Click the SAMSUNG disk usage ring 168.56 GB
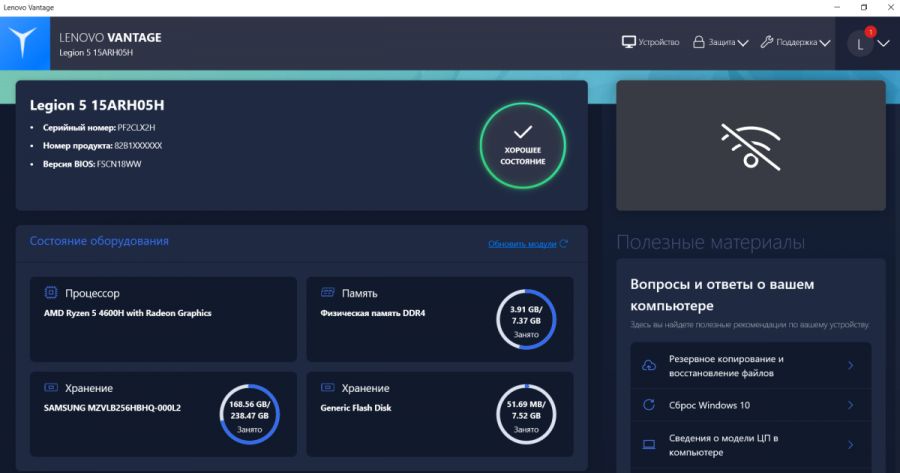The height and width of the screenshot is (473, 900). [x=250, y=415]
